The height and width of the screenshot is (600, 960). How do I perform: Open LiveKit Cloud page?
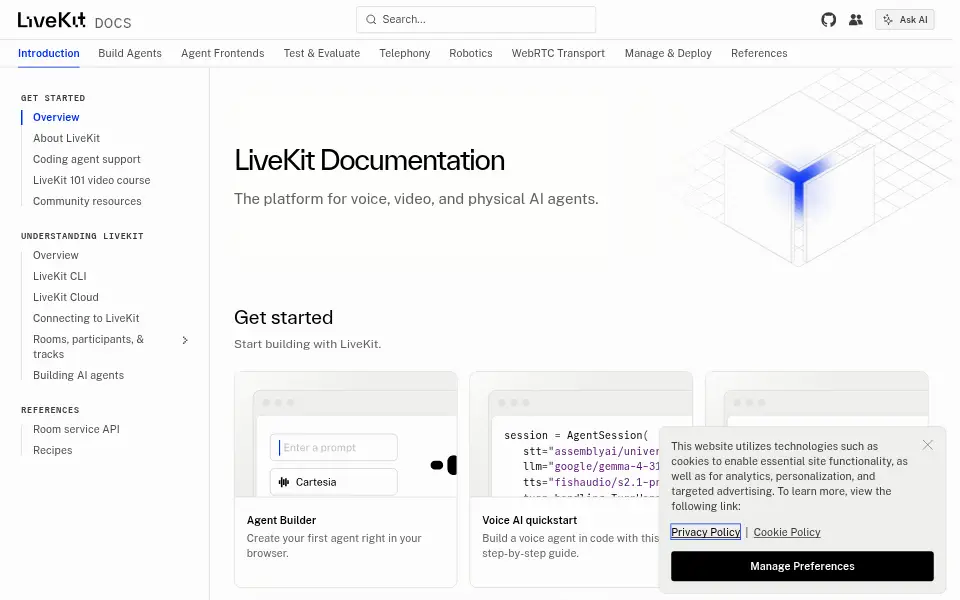[x=66, y=297]
